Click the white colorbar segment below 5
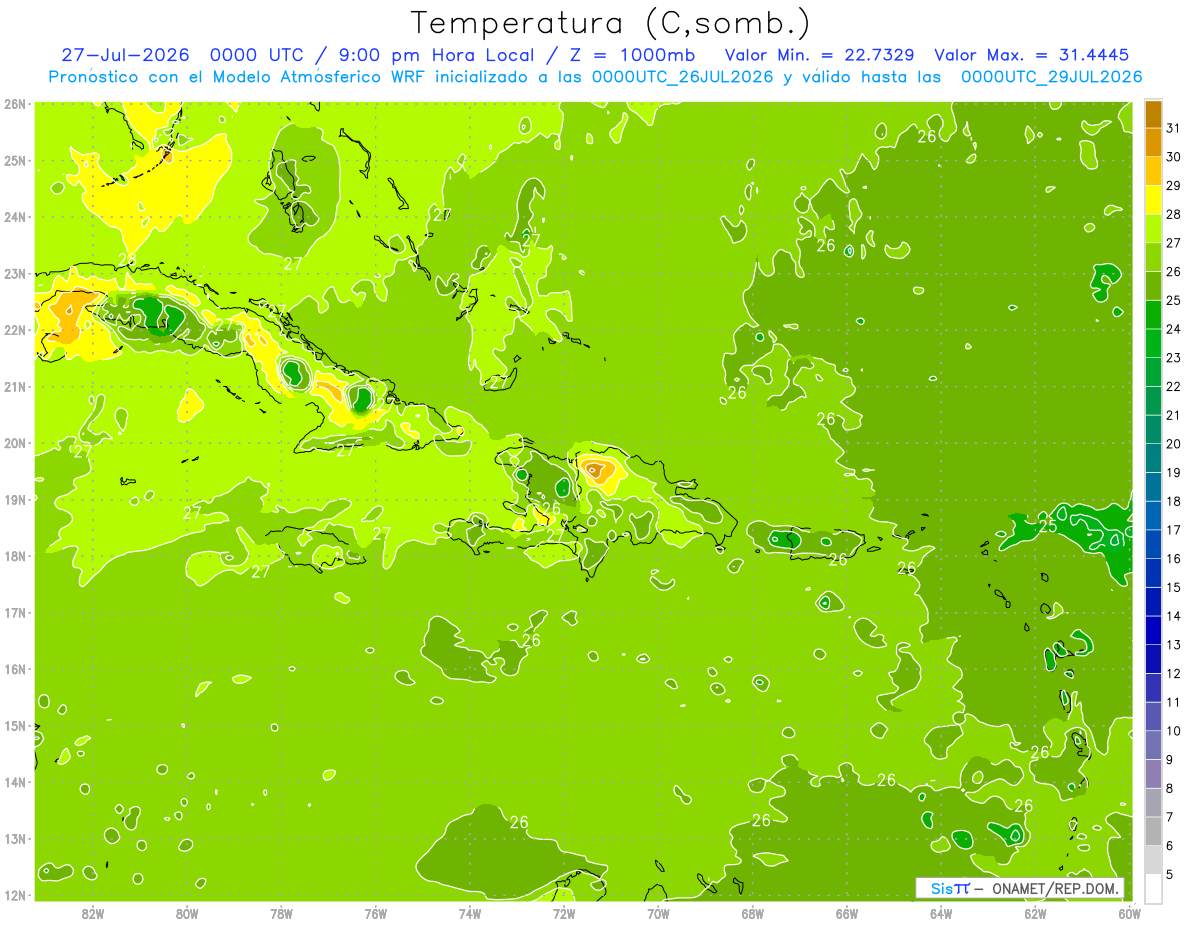The height and width of the screenshot is (927, 1200). 1153,889
